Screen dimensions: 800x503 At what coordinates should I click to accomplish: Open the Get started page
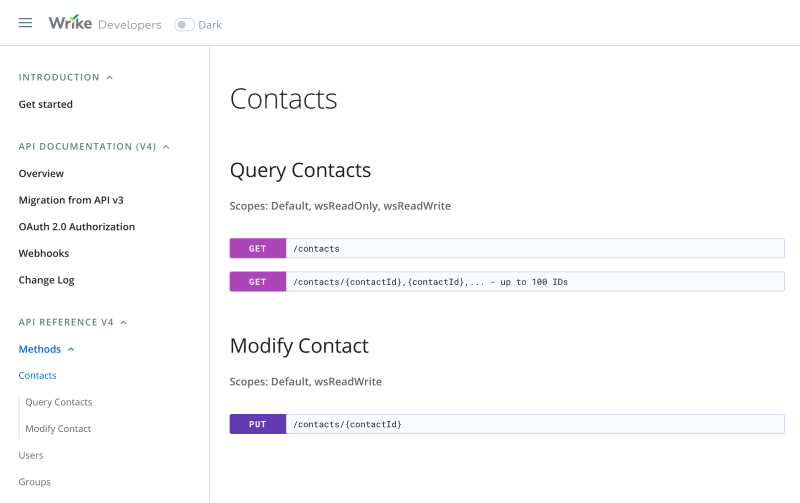[x=45, y=104]
